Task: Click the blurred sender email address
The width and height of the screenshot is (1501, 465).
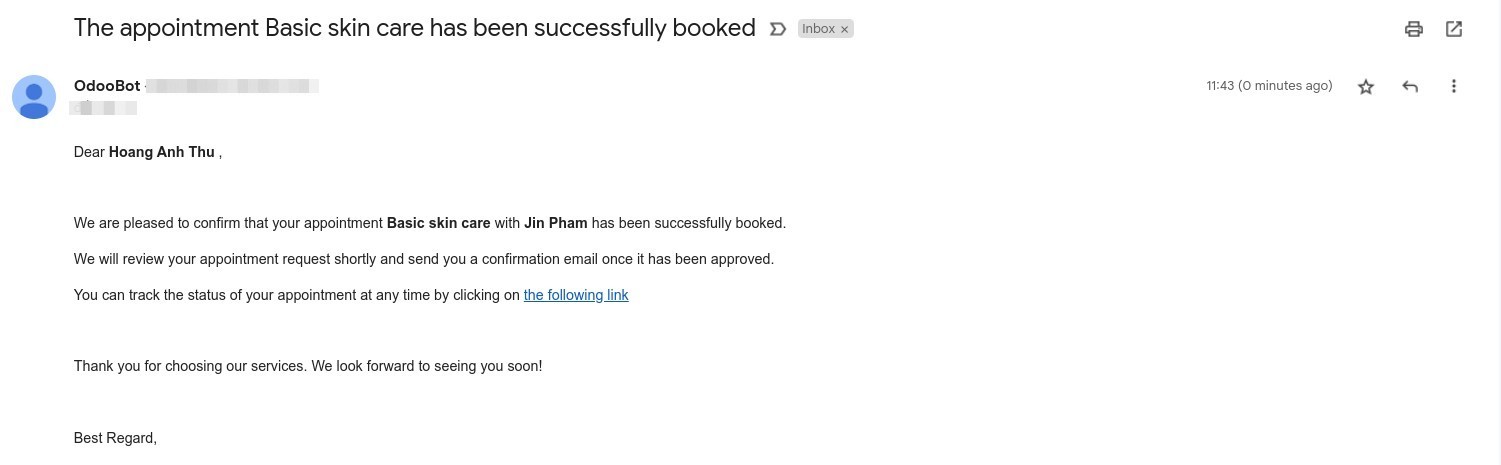Action: tap(233, 86)
